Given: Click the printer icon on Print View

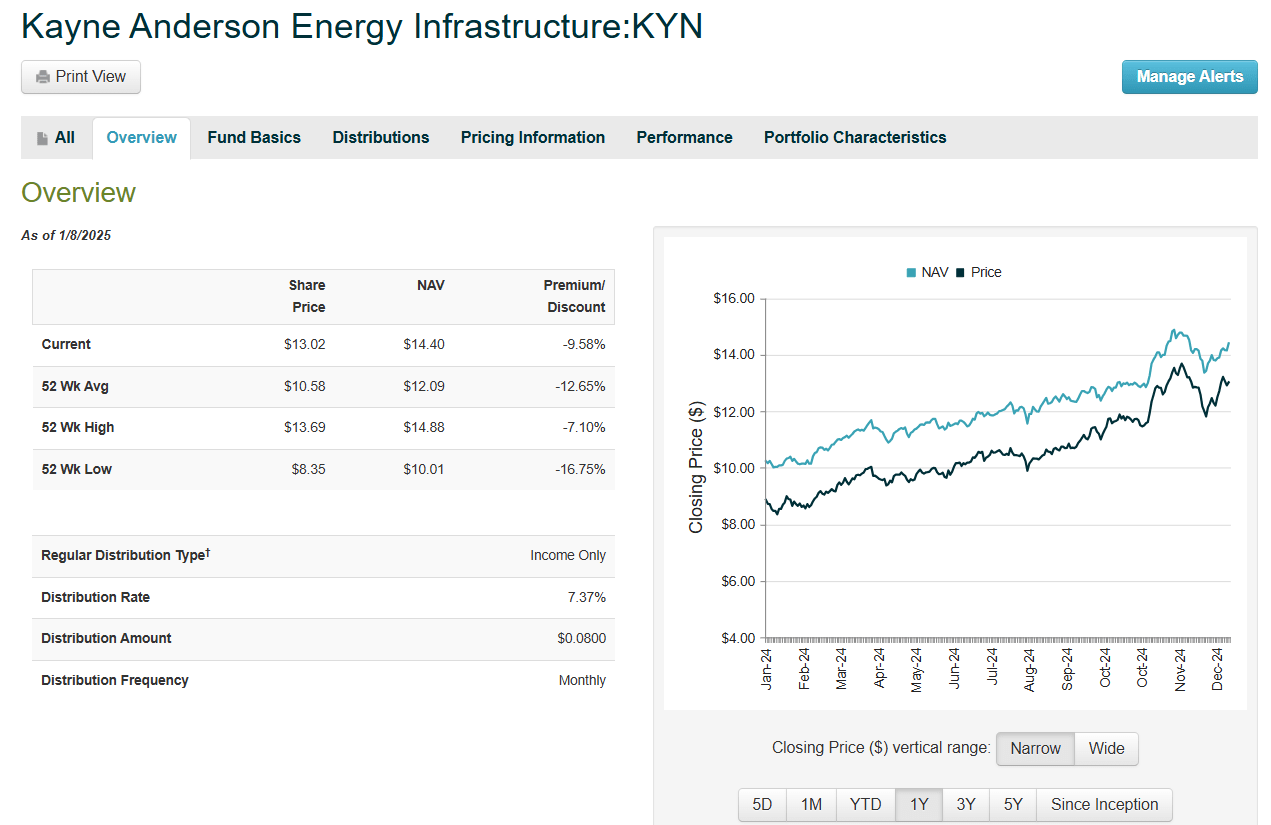Looking at the screenshot, I should (44, 76).
